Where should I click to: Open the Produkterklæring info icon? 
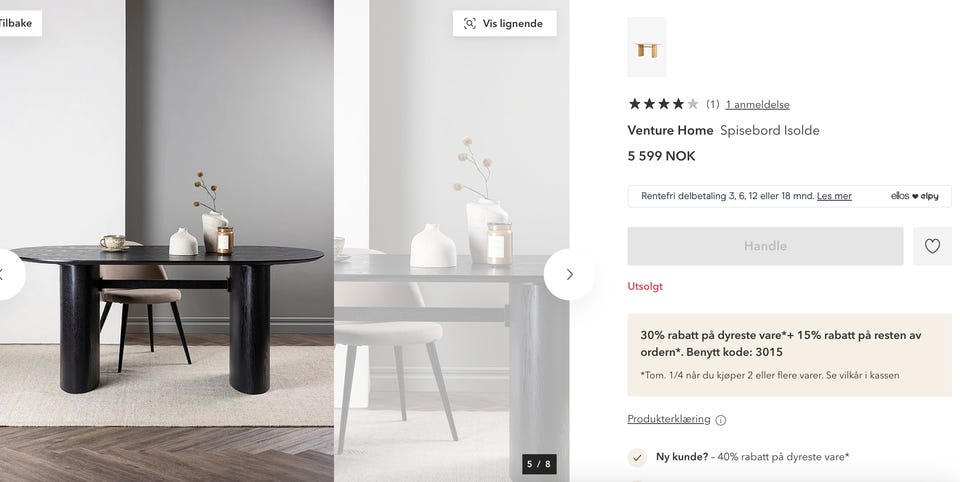coord(721,420)
